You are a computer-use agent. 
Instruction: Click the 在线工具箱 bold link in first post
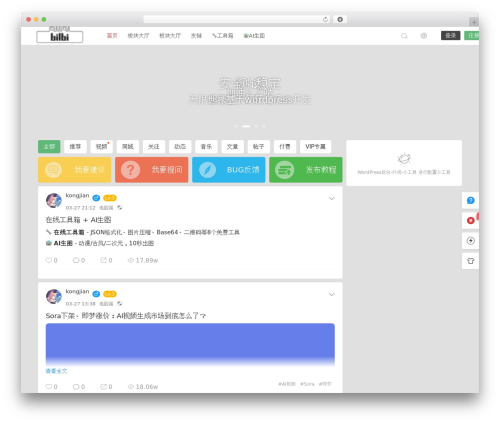tap(69, 232)
